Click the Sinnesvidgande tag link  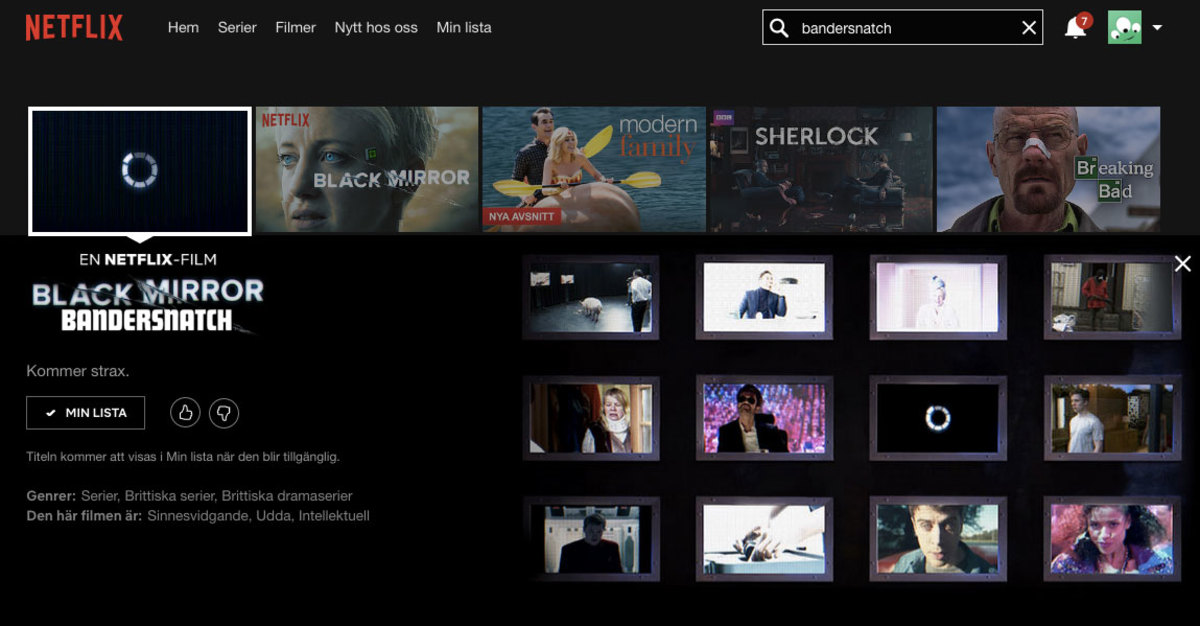point(192,516)
